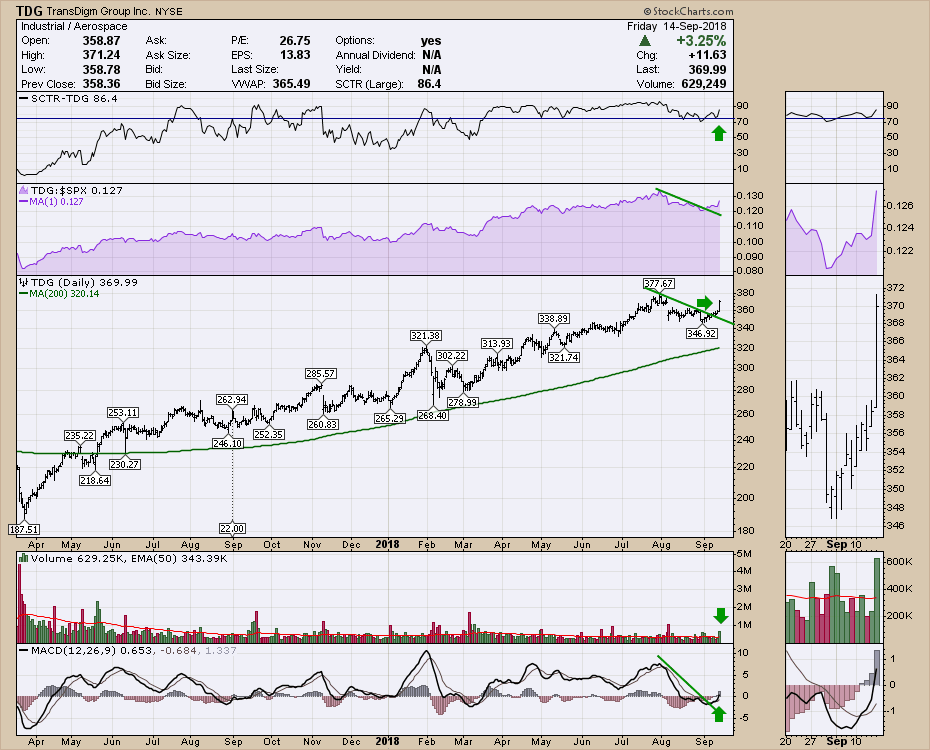This screenshot has height=750, width=930.
Task: Click the 260.83 price label
Action: [x=323, y=425]
